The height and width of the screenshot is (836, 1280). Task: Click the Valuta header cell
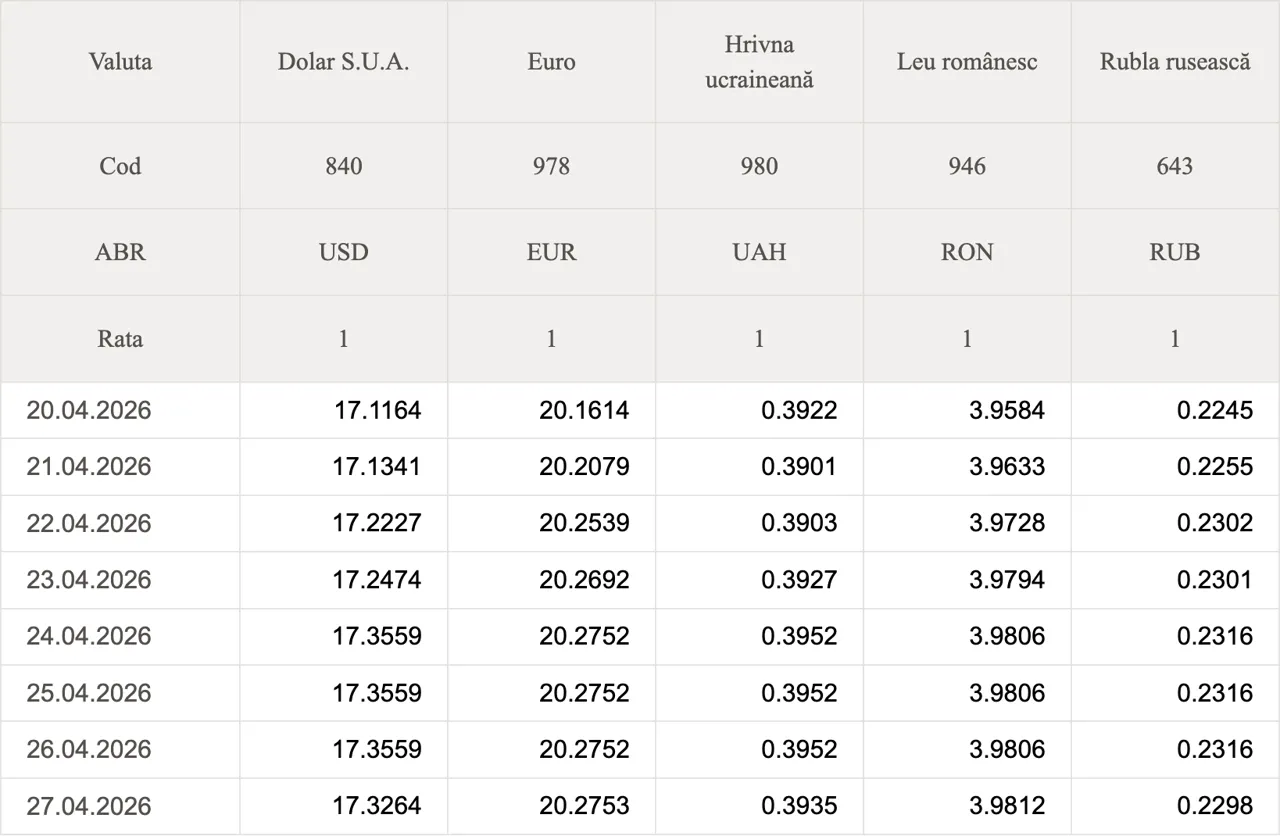tap(120, 62)
